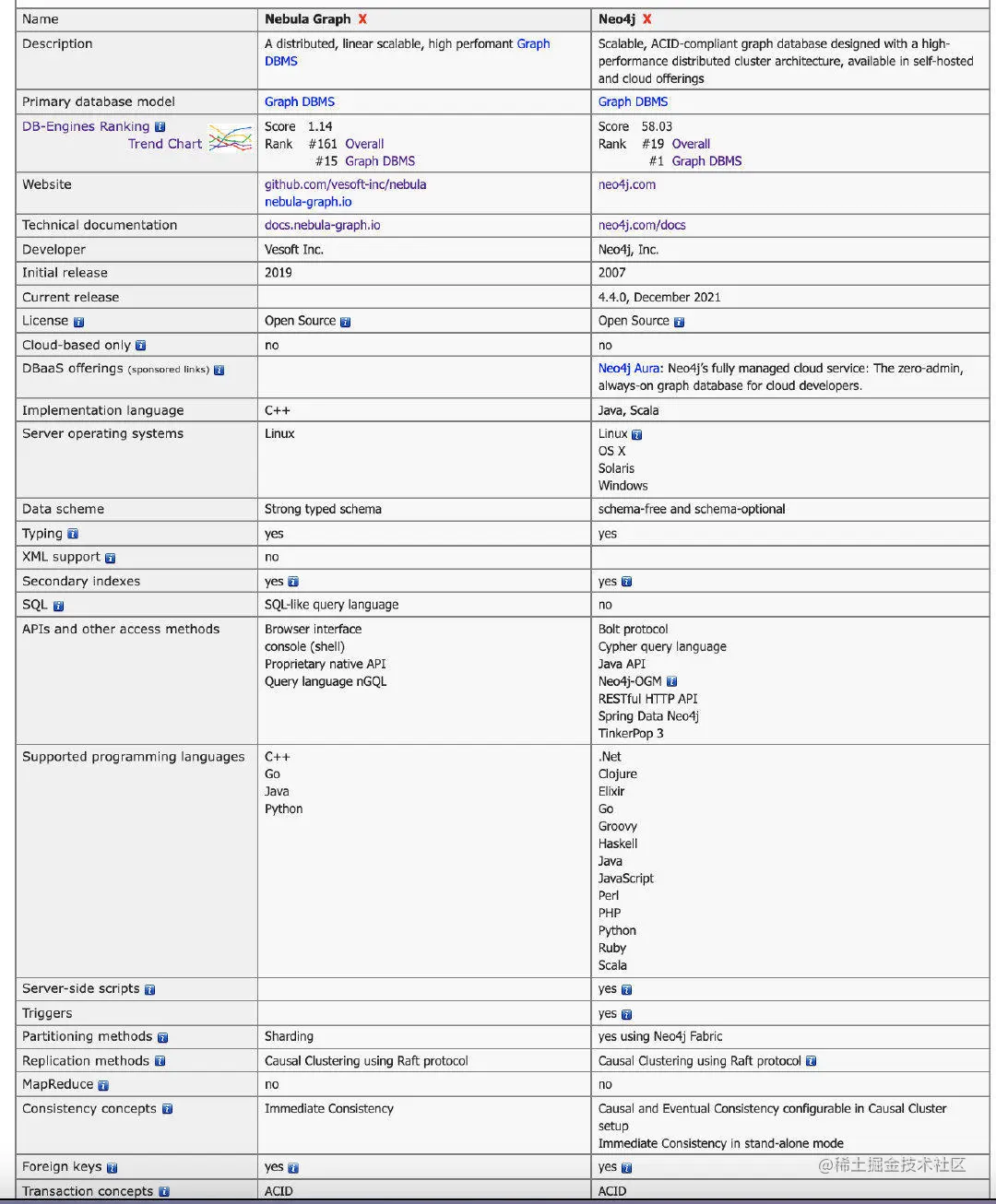Open Neo4j's Primary database model Graph DBMS link
The width and height of the screenshot is (996, 1204).
[633, 101]
